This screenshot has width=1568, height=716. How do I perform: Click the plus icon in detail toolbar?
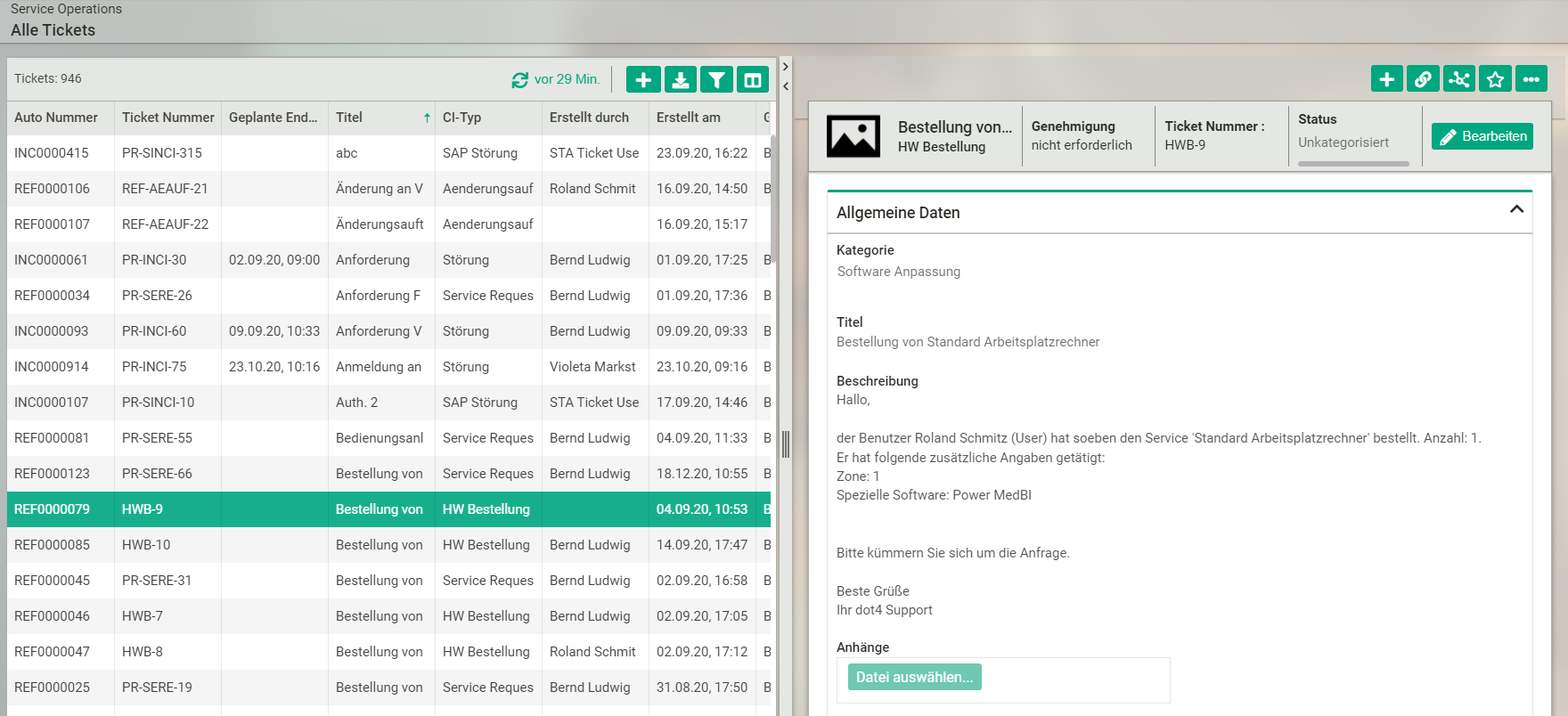point(1387,79)
